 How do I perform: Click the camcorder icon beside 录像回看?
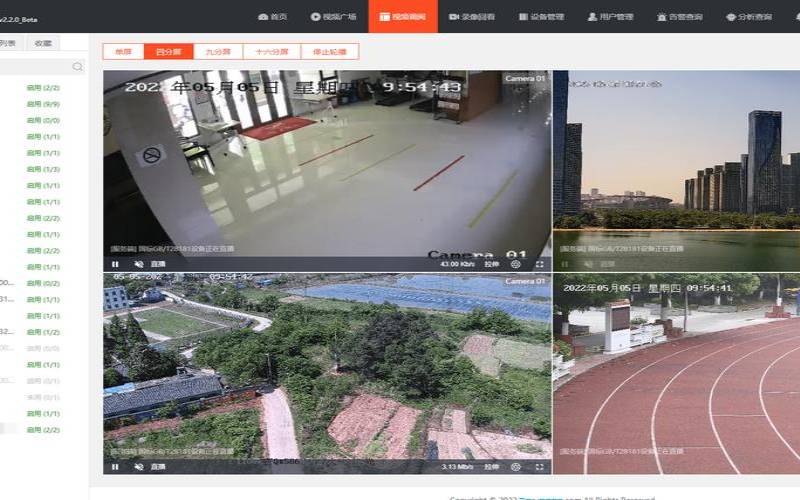coord(454,17)
